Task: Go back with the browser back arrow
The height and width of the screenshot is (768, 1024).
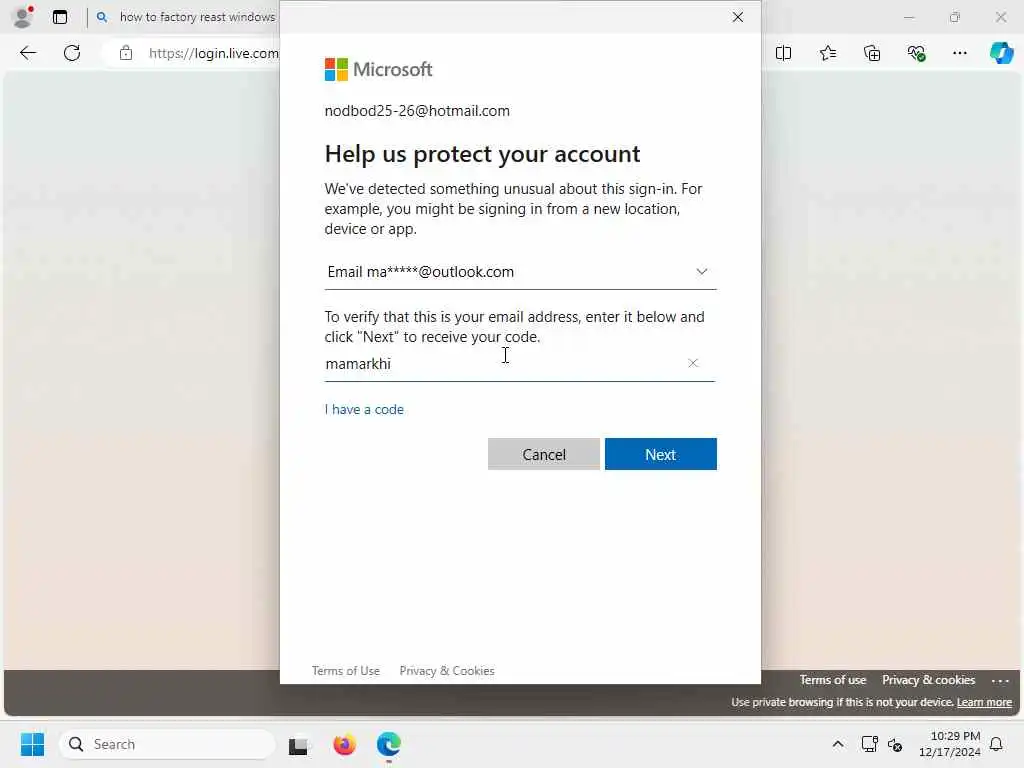Action: point(27,53)
